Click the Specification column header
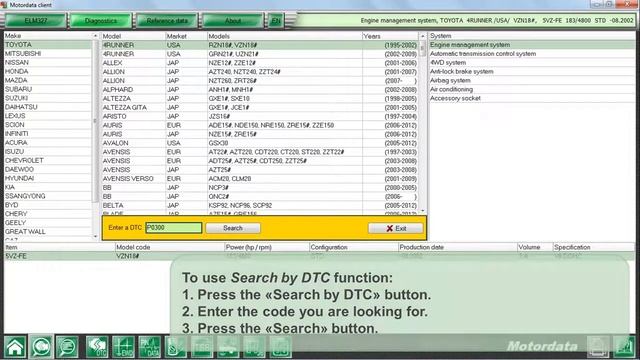This screenshot has height=360, width=640. 594,247
